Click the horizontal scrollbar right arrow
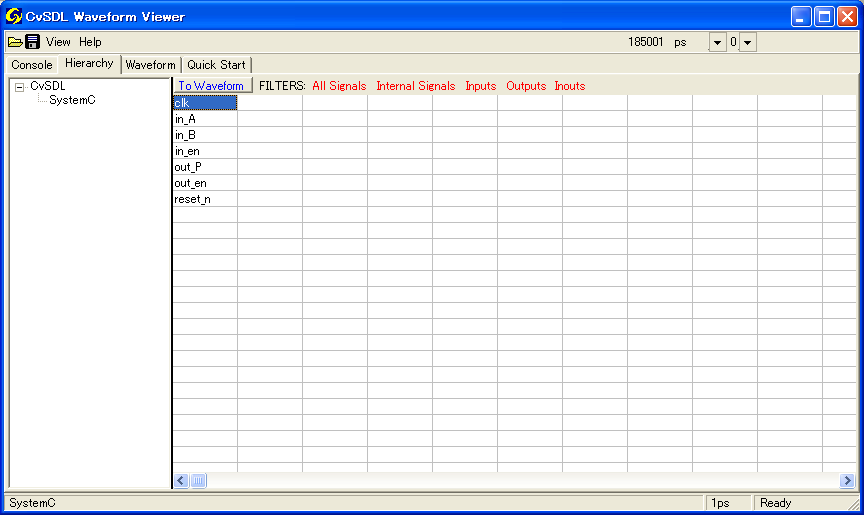This screenshot has width=864, height=515. point(847,481)
